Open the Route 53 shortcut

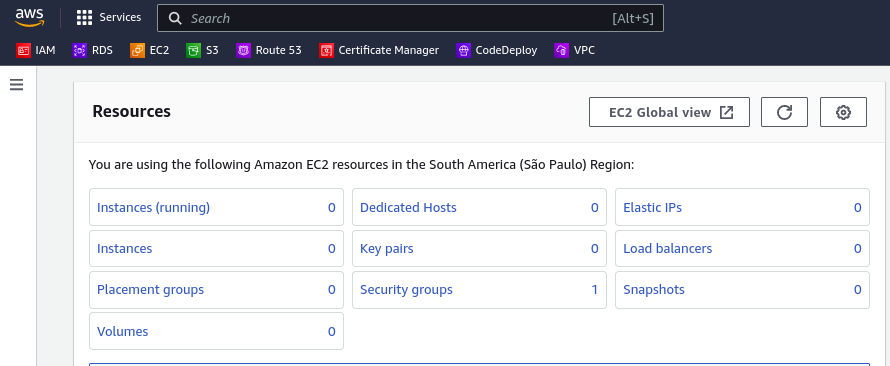tap(269, 51)
